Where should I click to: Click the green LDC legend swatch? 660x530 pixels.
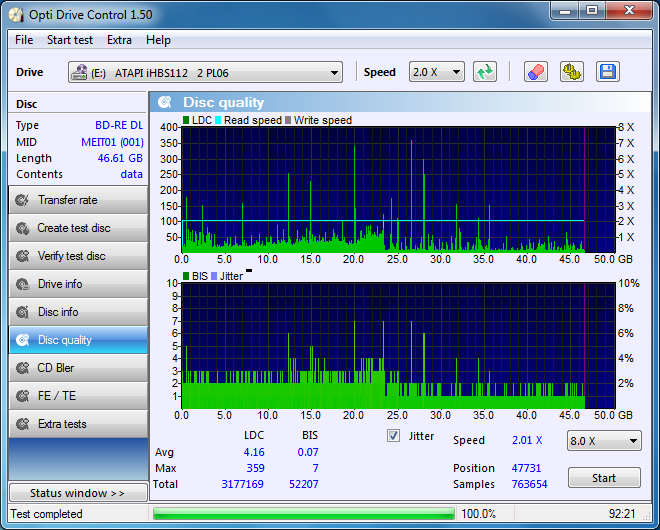coord(186,120)
